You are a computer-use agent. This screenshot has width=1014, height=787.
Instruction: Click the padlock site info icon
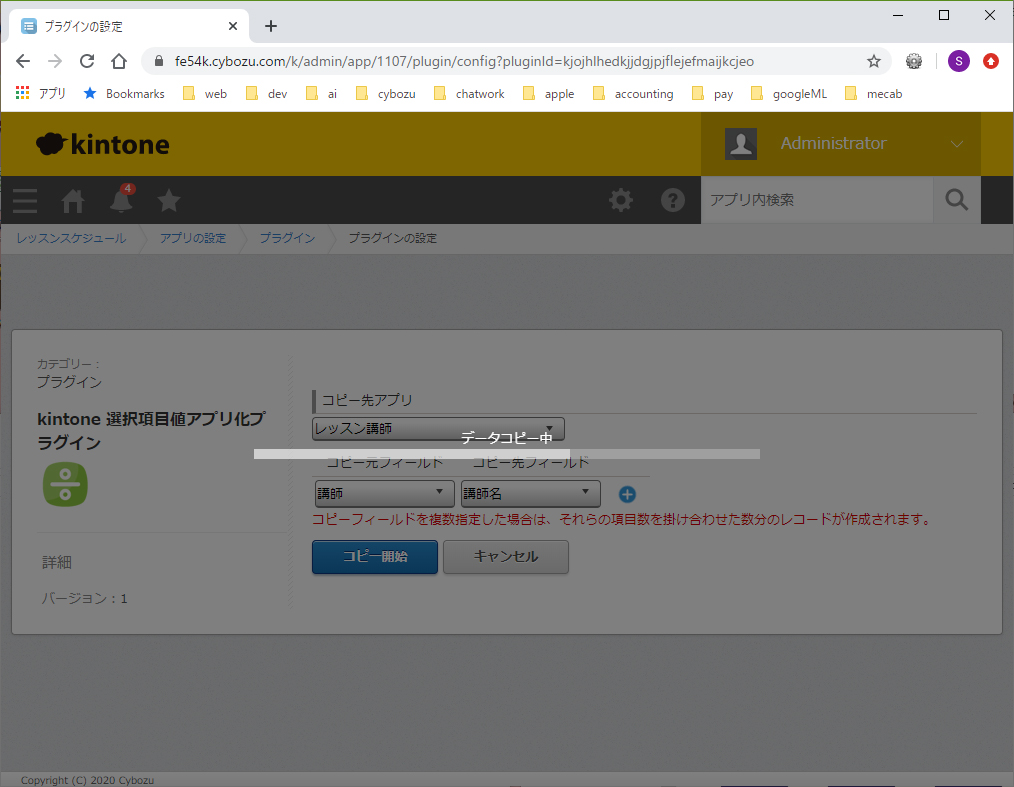(158, 61)
